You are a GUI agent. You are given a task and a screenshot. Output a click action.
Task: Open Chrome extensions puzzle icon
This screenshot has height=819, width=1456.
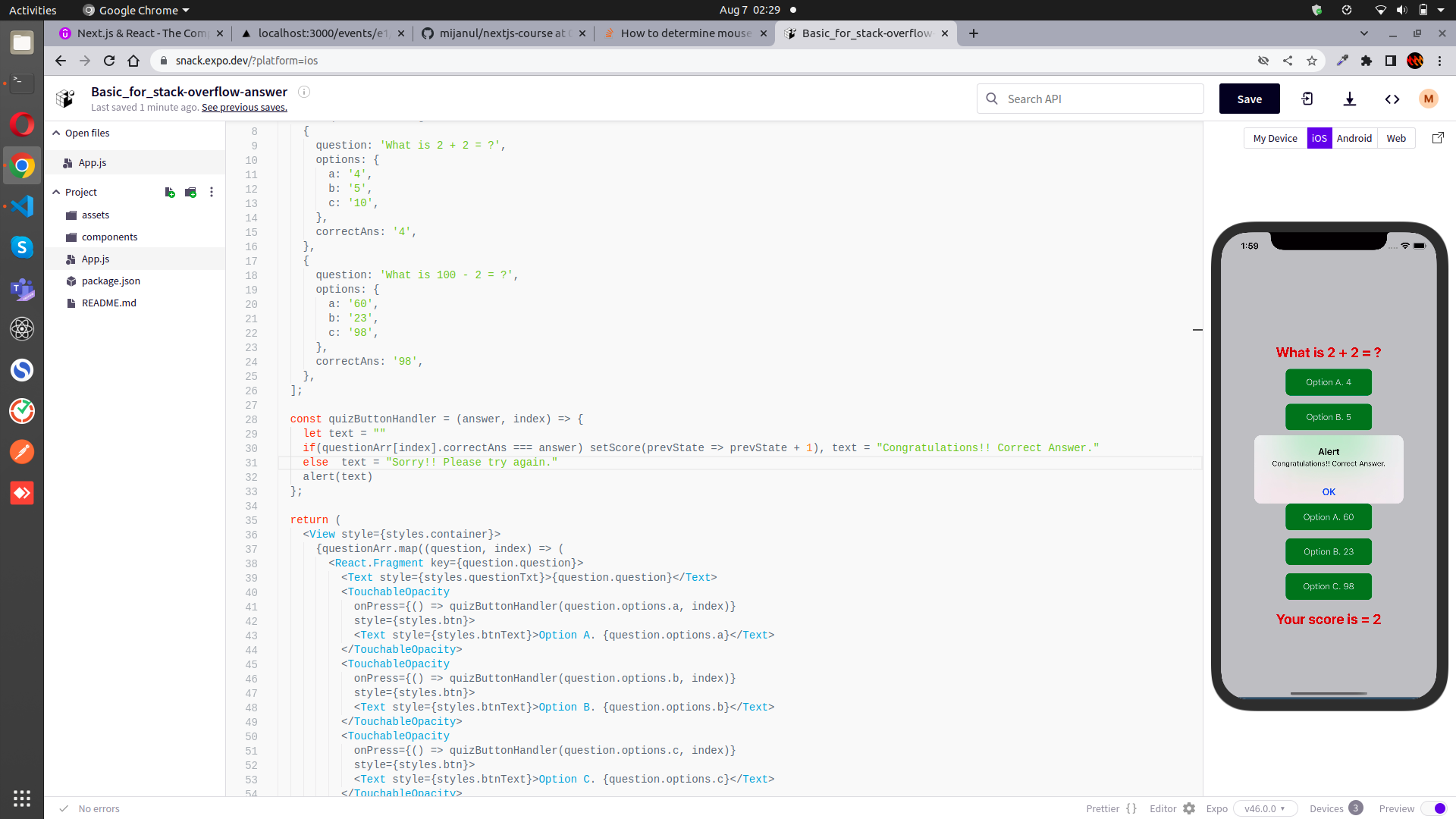[1367, 61]
